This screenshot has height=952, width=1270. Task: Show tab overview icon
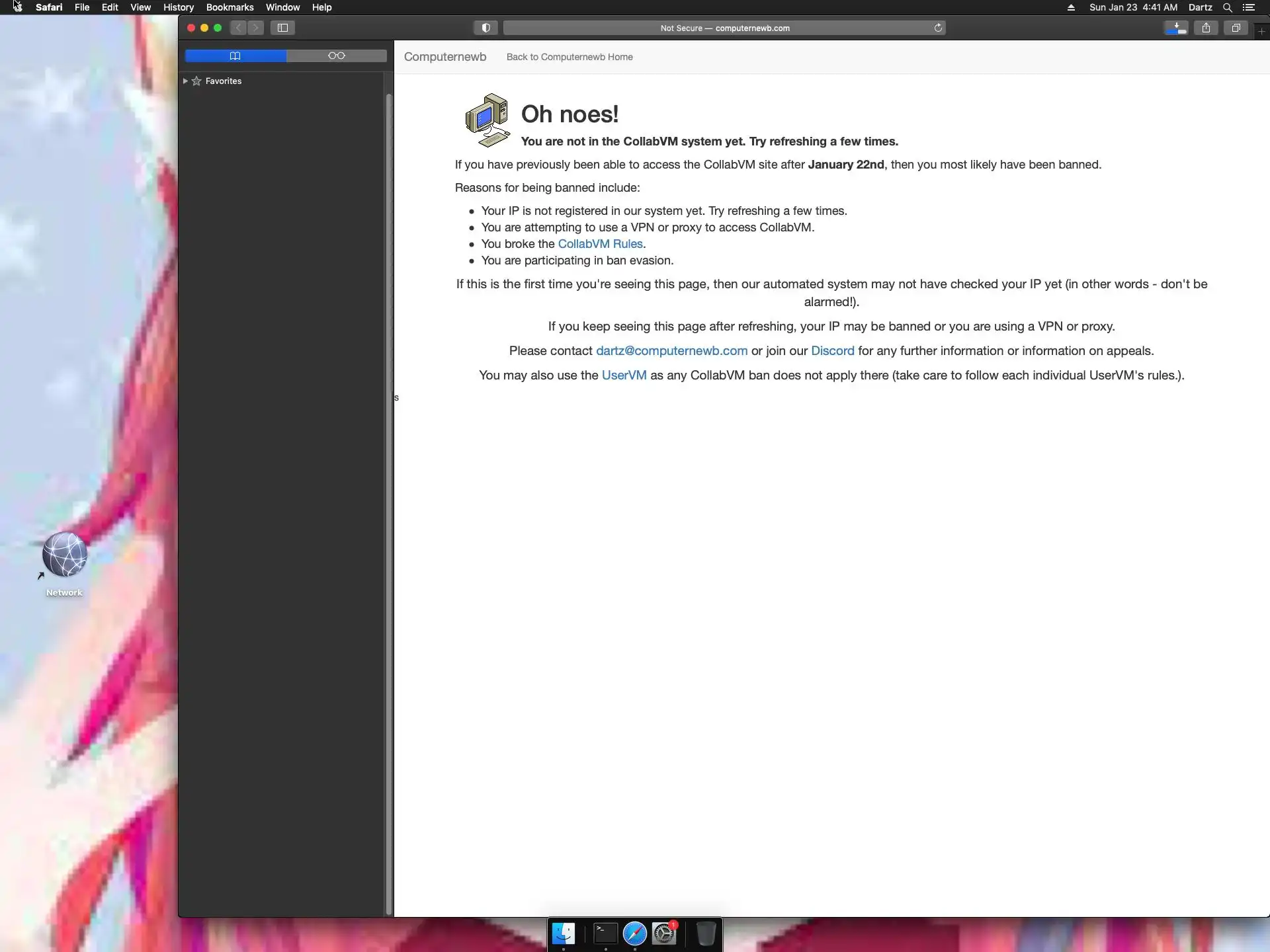pyautogui.click(x=1236, y=28)
